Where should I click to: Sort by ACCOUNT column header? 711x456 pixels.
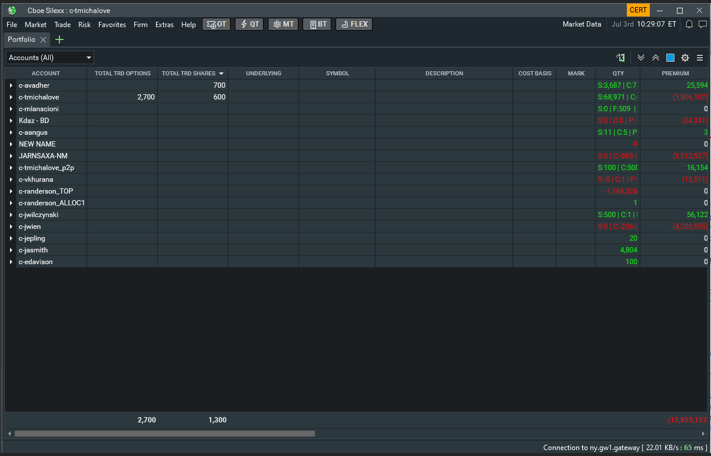46,73
